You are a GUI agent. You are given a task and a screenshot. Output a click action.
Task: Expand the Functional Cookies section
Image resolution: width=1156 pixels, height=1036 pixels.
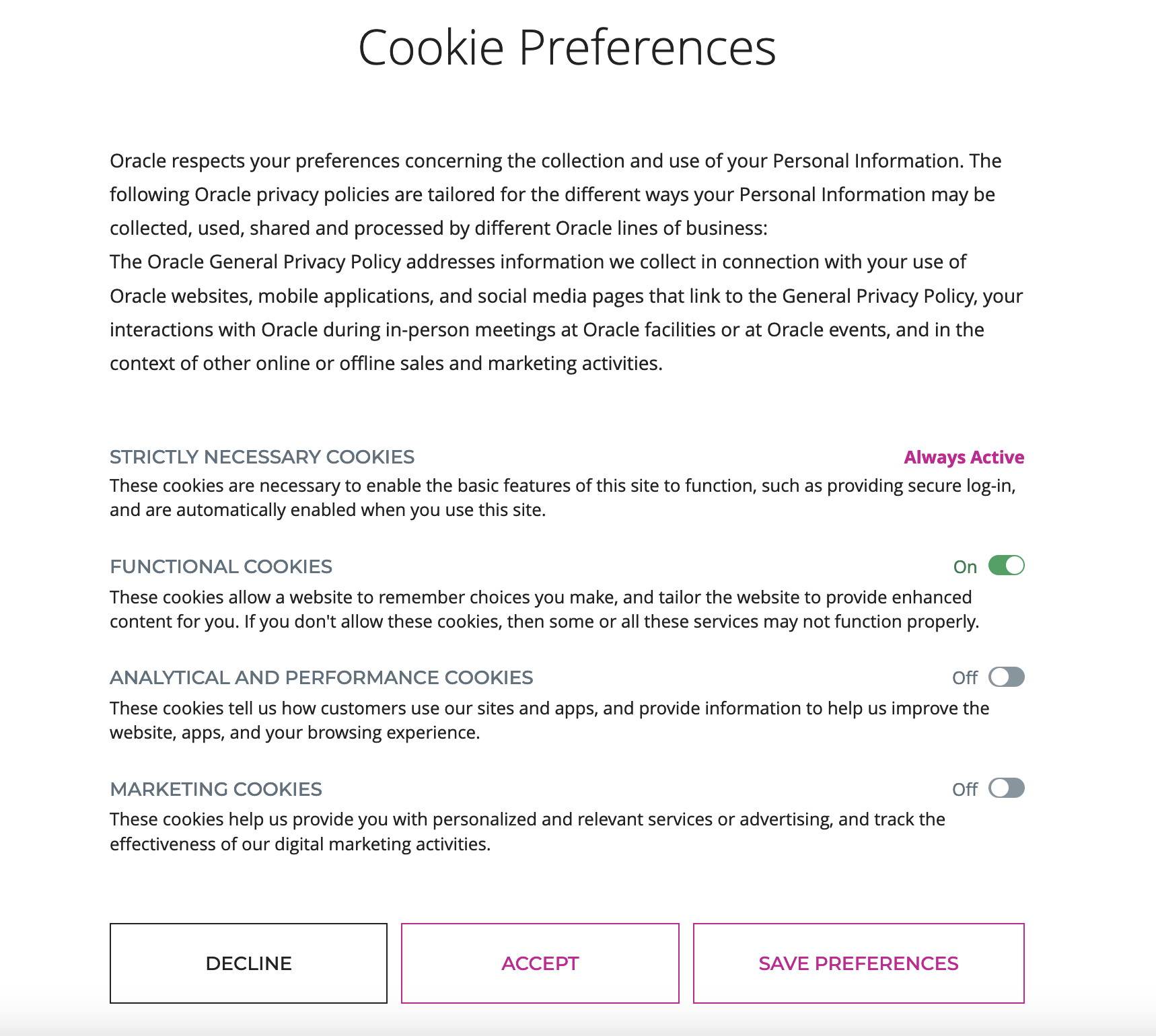tap(221, 566)
